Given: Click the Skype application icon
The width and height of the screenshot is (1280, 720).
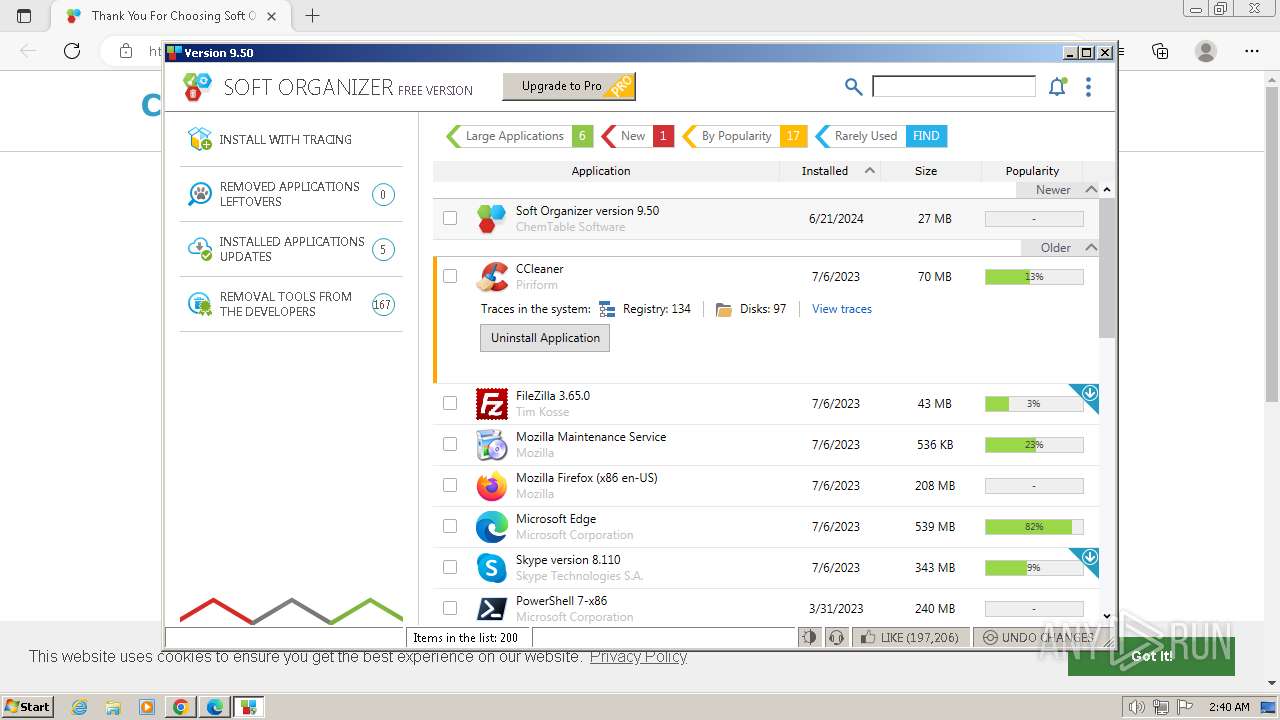Looking at the screenshot, I should (x=492, y=568).
